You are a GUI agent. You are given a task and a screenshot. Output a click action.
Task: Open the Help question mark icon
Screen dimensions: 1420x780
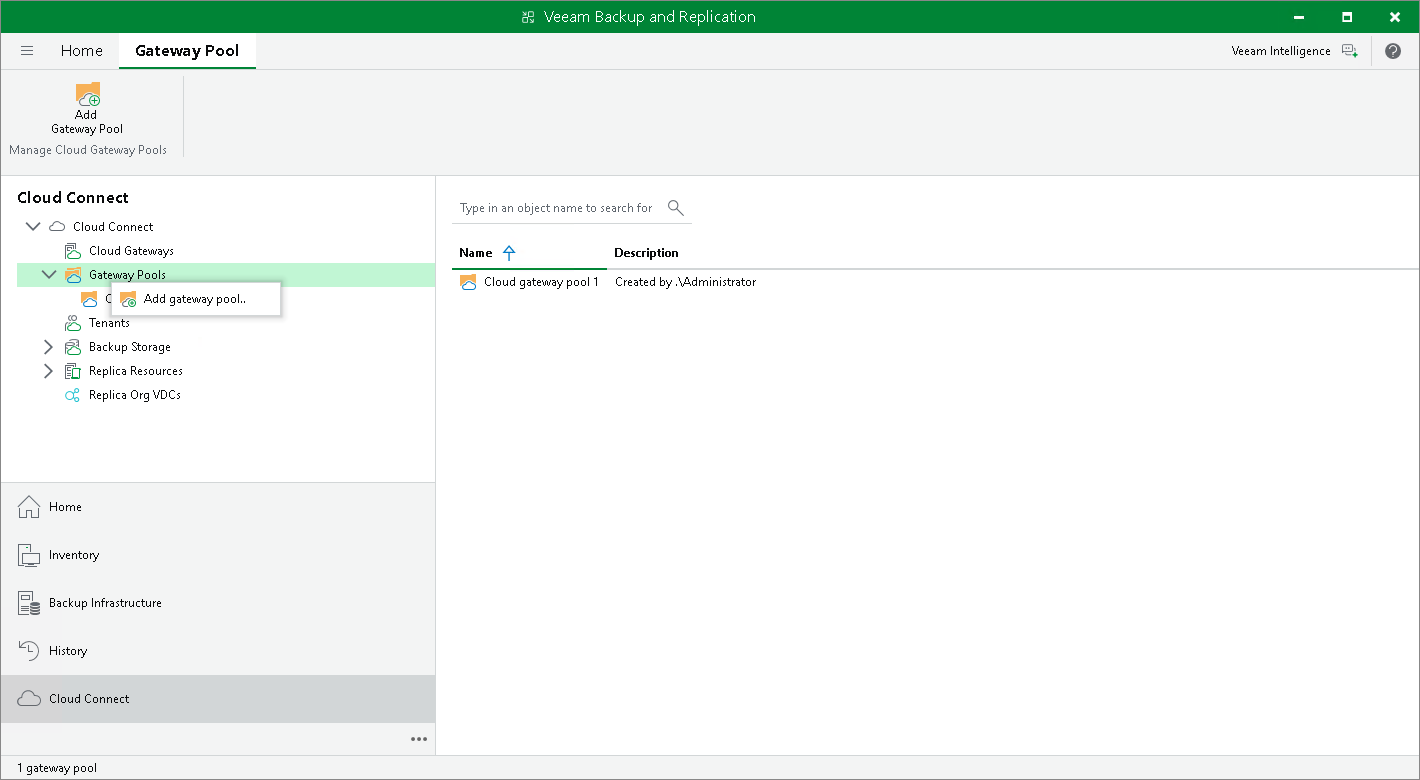click(1392, 51)
